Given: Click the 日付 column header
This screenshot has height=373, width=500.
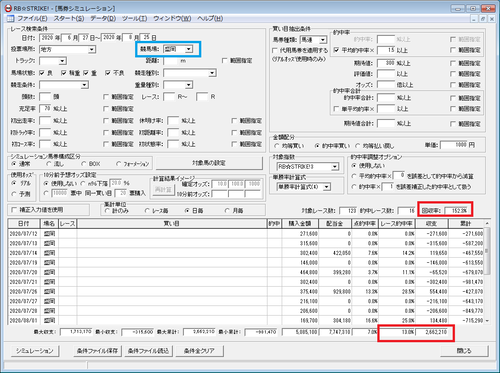Looking at the screenshot, I should pyautogui.click(x=24, y=223).
